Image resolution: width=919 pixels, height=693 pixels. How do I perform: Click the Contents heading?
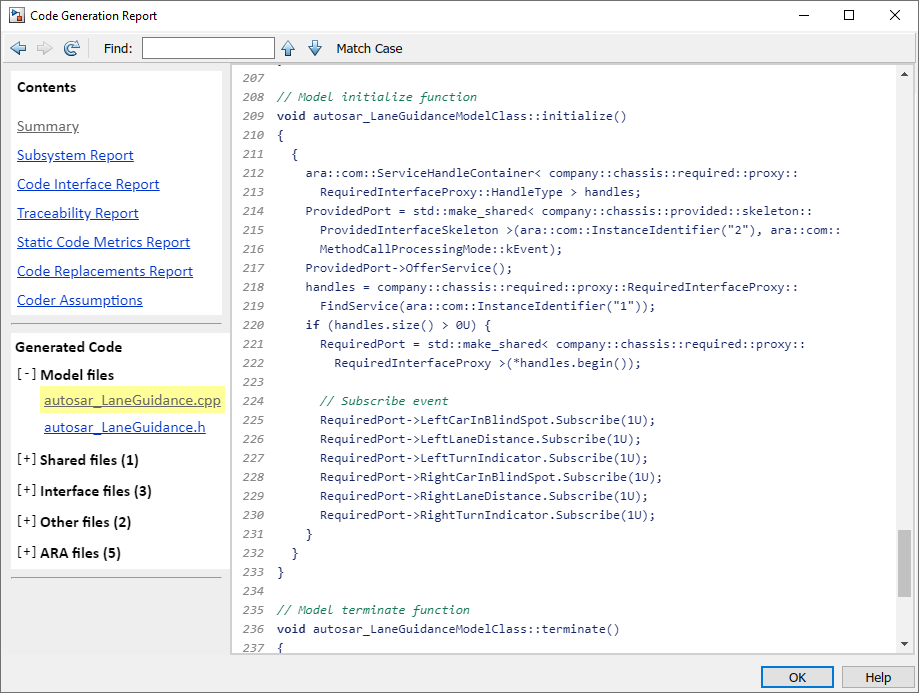(47, 87)
